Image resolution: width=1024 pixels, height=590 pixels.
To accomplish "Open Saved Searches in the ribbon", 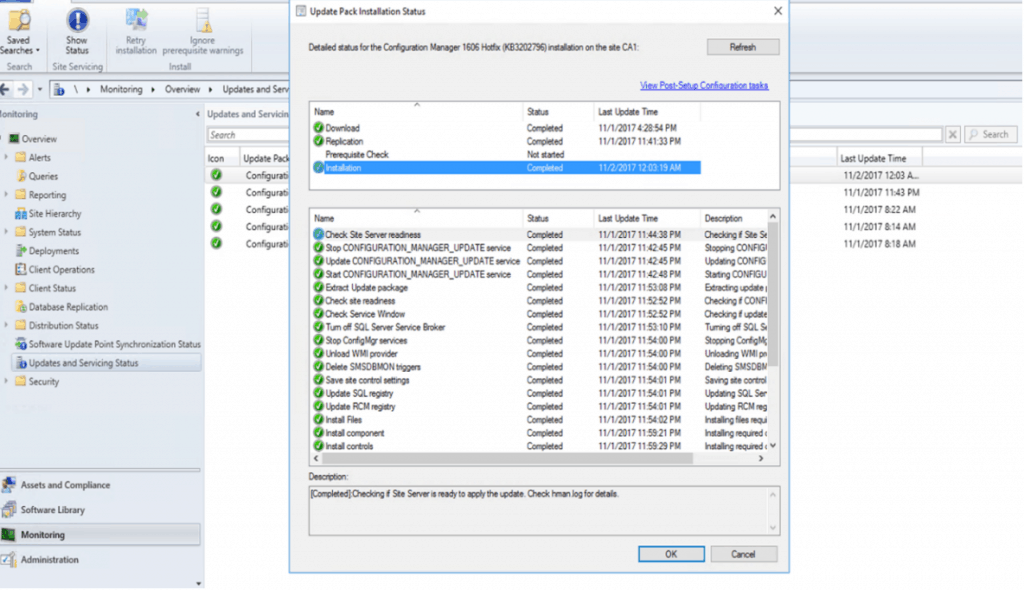I will (19, 32).
